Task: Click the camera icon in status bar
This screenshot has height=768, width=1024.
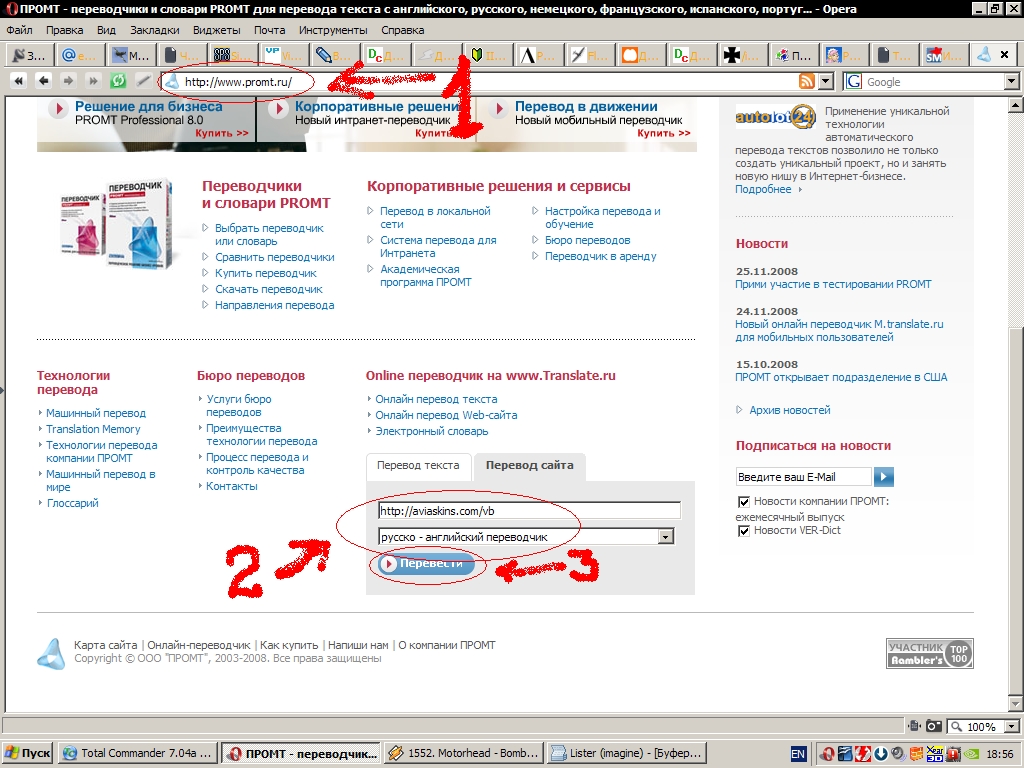Action: [x=934, y=726]
